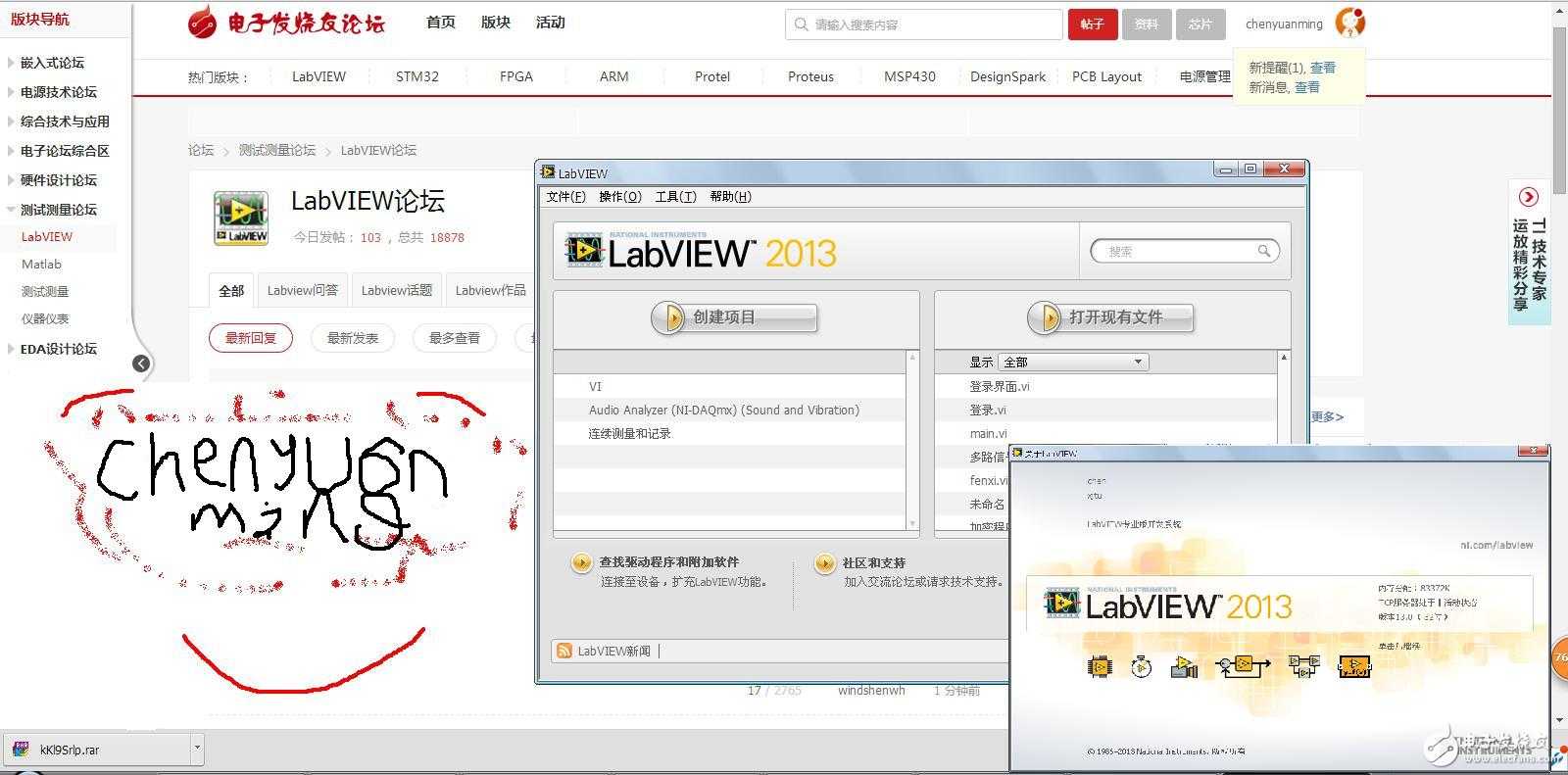The width and height of the screenshot is (1568, 775).
Task: Click the camera vision module icon in About LabVIEW
Action: point(1184,666)
